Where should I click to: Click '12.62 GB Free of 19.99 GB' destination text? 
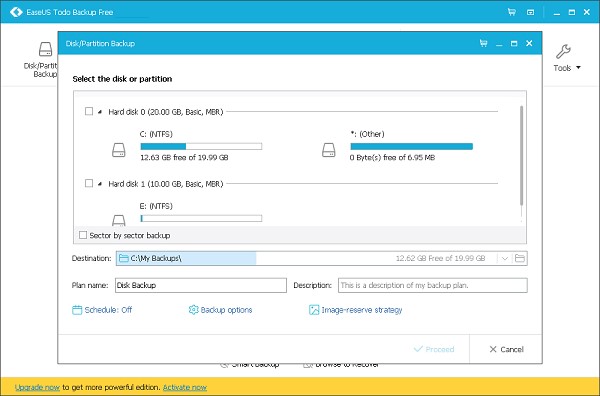[440, 258]
